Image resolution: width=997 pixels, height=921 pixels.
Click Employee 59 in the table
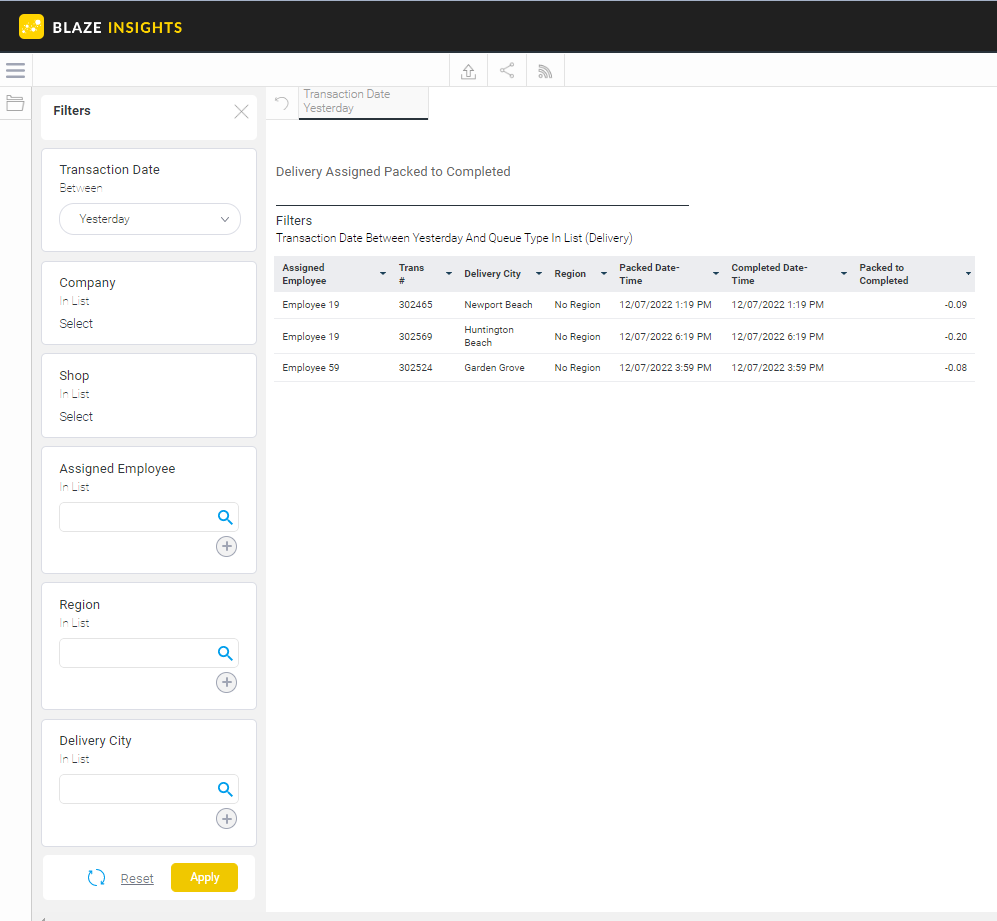click(x=311, y=368)
